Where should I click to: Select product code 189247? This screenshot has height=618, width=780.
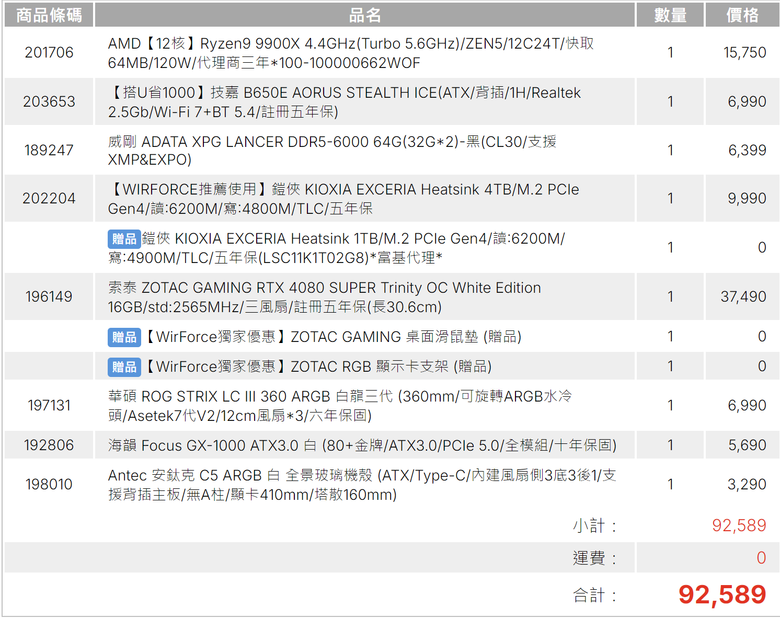click(x=49, y=150)
